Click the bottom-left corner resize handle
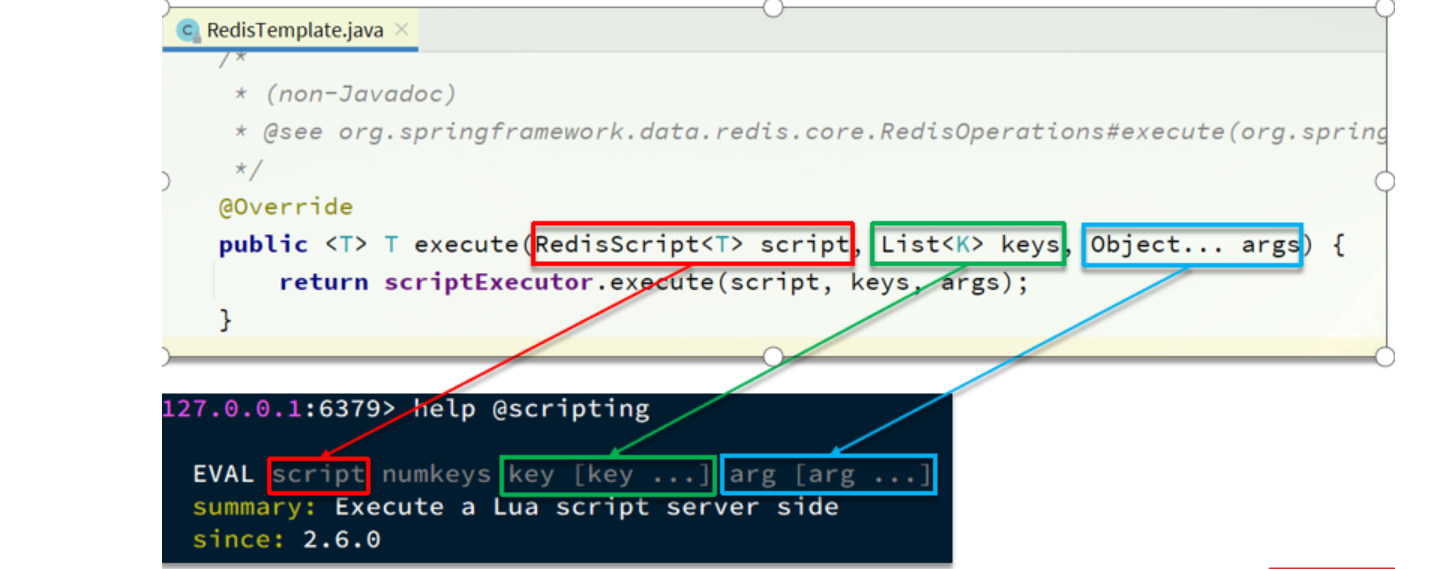Image resolution: width=1446 pixels, height=569 pixels. 163,357
